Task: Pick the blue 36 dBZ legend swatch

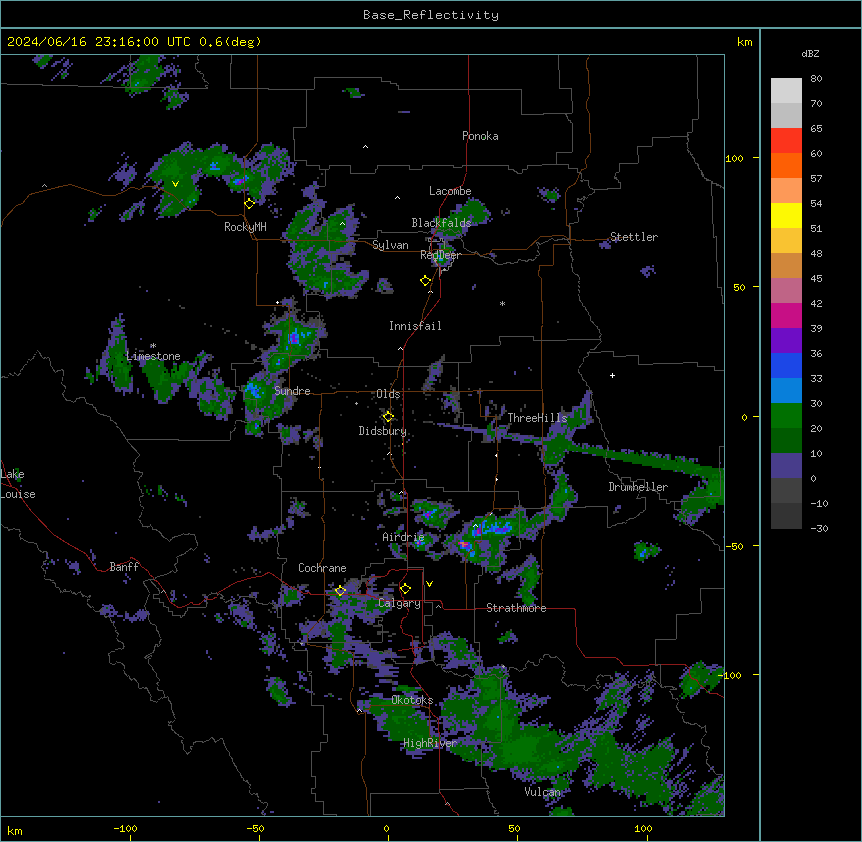Action: point(786,365)
